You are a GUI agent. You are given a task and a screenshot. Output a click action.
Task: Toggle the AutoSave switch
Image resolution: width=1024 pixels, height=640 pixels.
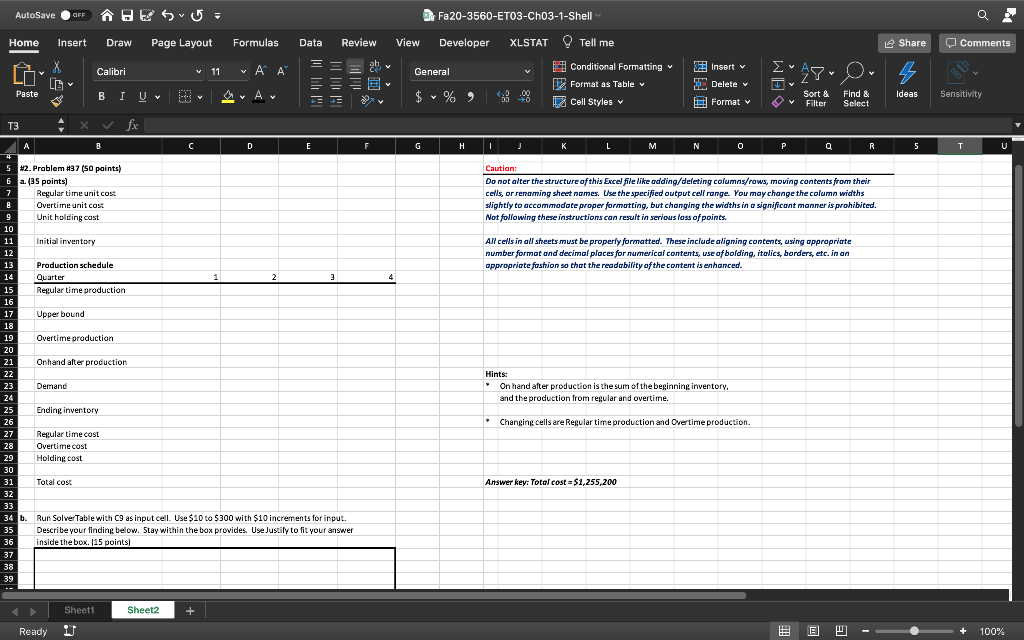click(x=75, y=16)
